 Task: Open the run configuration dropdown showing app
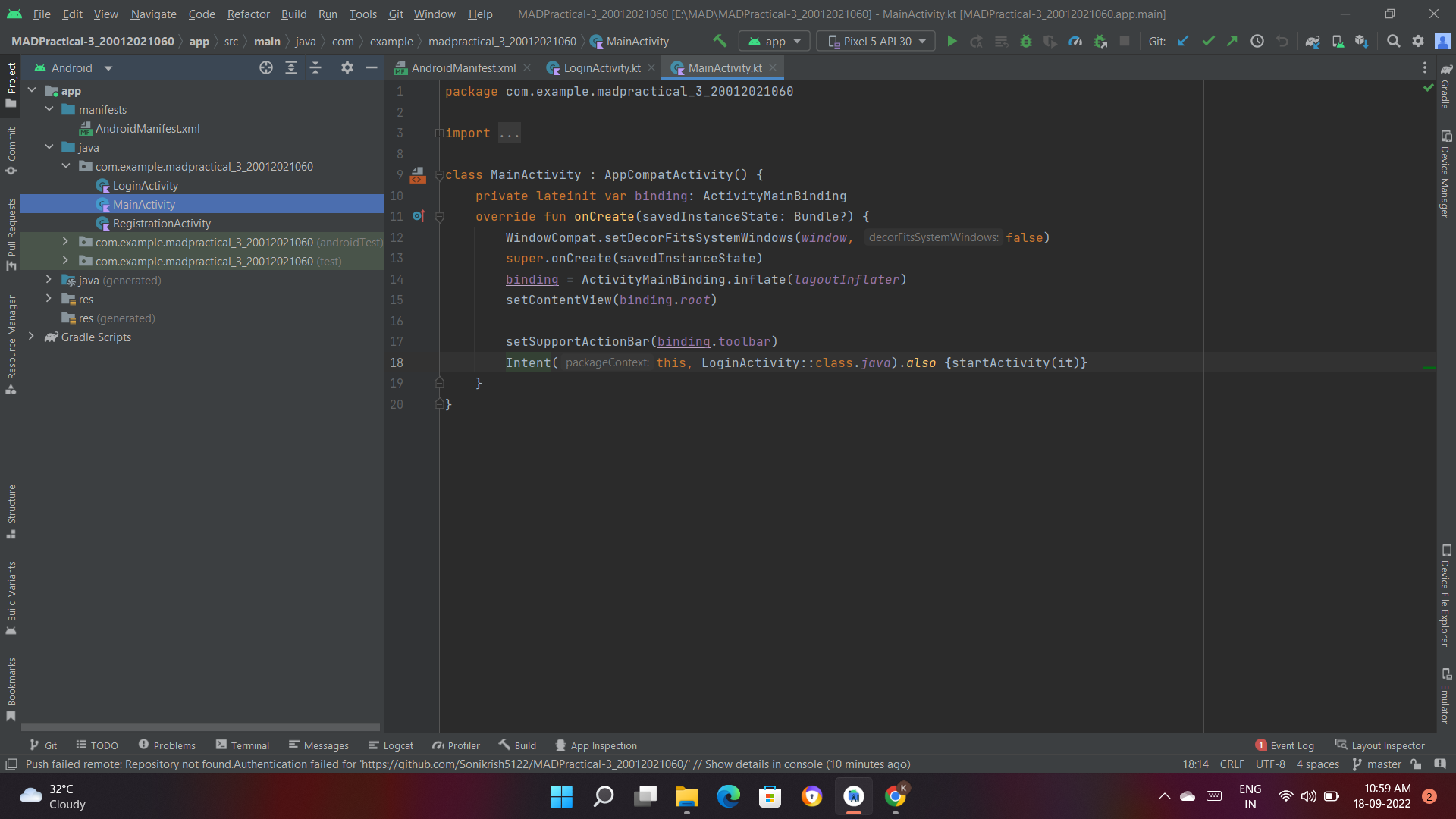(x=773, y=41)
